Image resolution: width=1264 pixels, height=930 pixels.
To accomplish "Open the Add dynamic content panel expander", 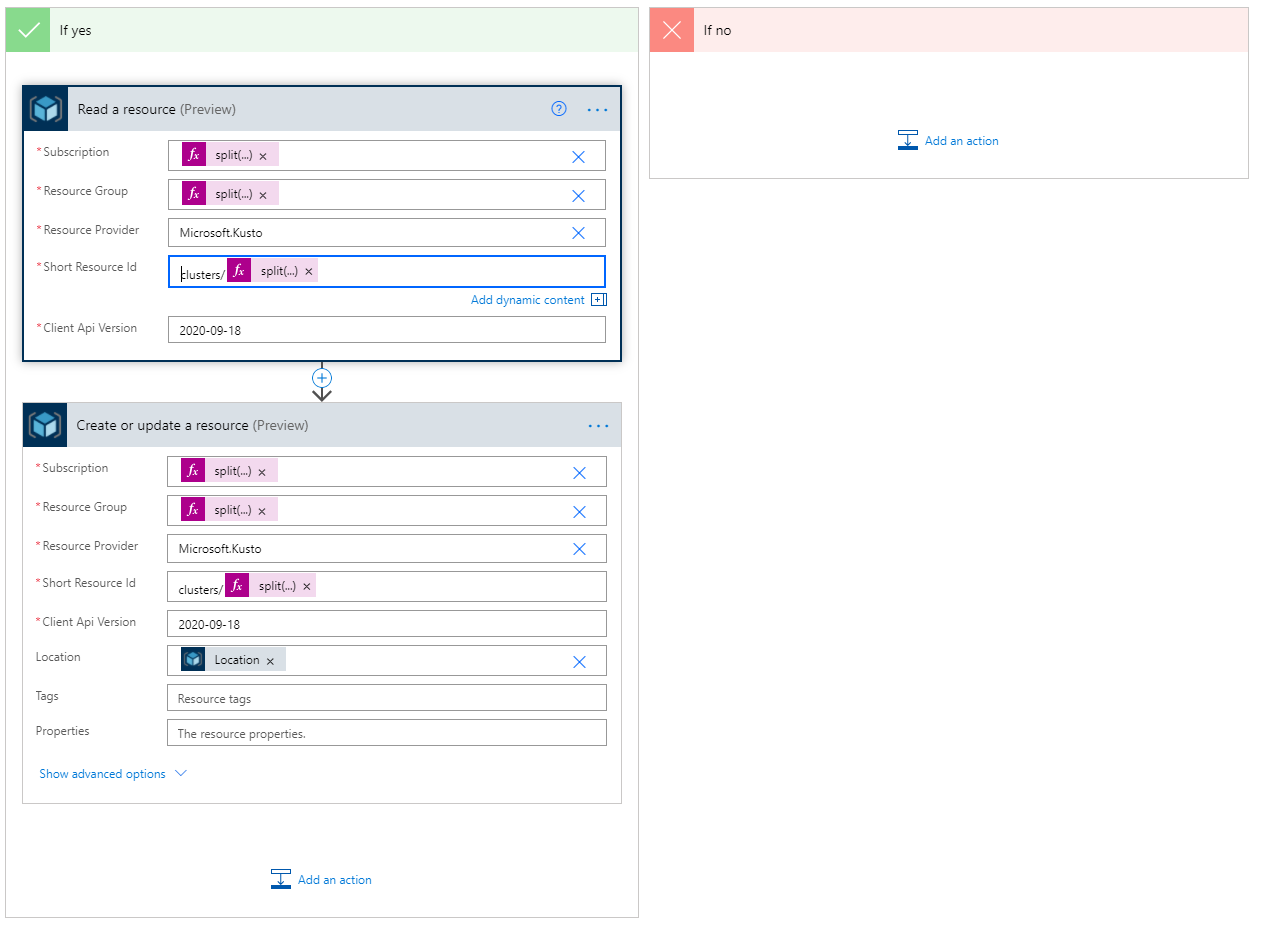I will (599, 299).
